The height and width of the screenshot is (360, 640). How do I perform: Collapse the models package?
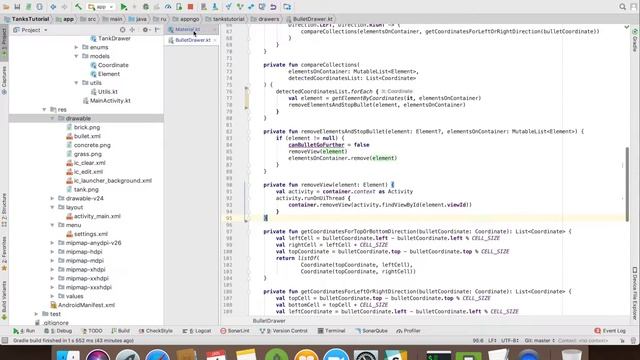point(76,56)
